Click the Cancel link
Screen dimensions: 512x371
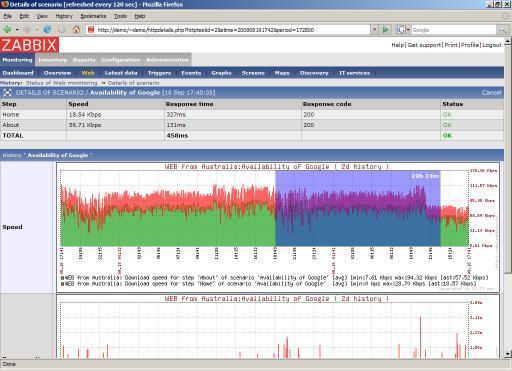click(491, 93)
